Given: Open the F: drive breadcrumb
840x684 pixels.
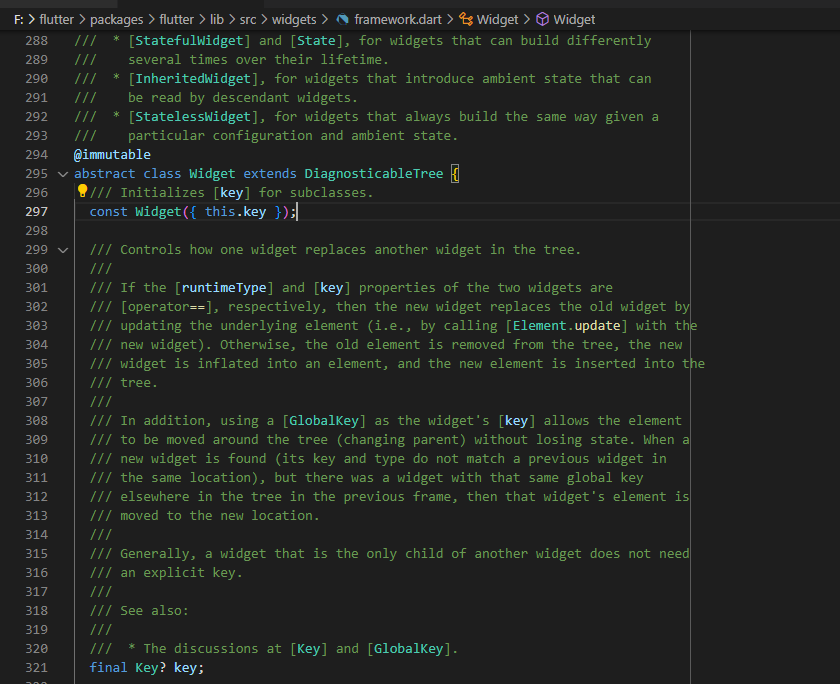Looking at the screenshot, I should (19, 20).
